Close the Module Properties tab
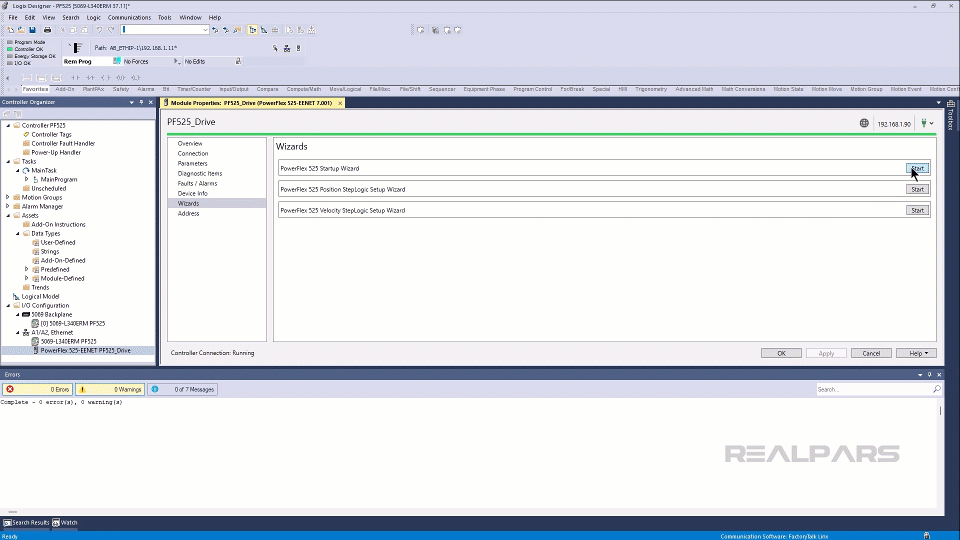960x540 pixels. (340, 103)
